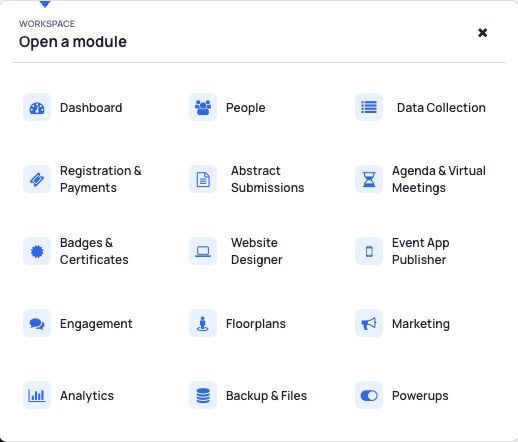The width and height of the screenshot is (518, 442).
Task: Launch Website Designer label
Action: tap(257, 251)
